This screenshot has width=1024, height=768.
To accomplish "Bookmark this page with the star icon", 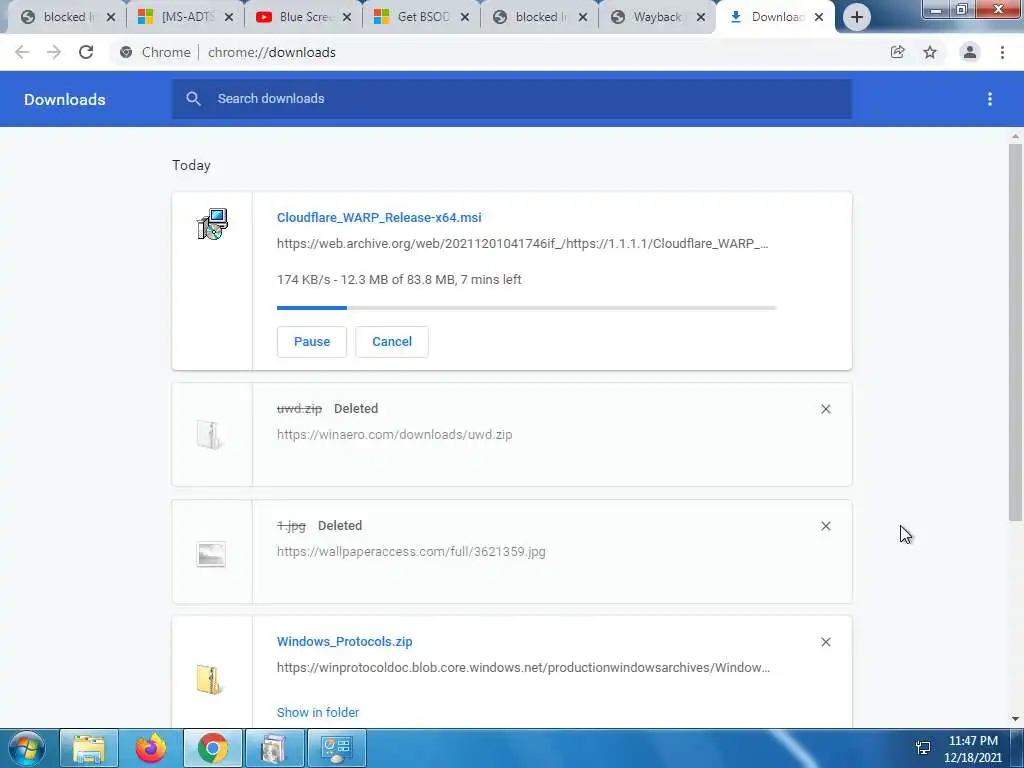I will pos(930,52).
